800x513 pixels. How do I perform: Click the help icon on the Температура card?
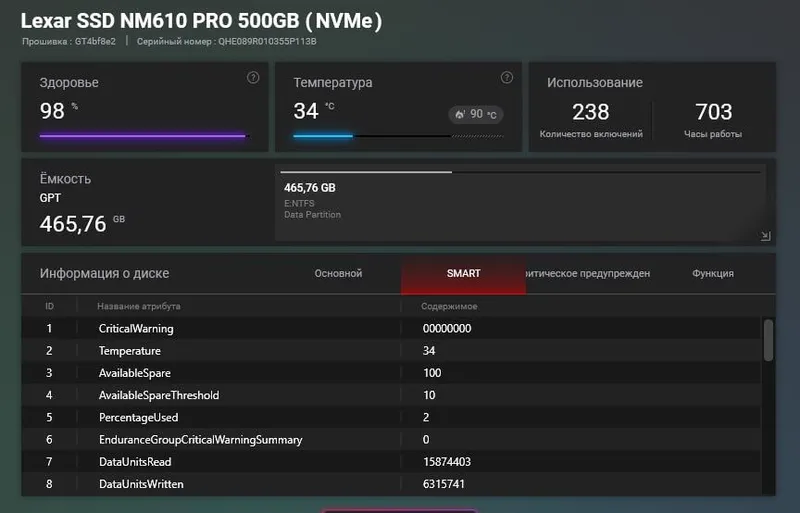(507, 78)
